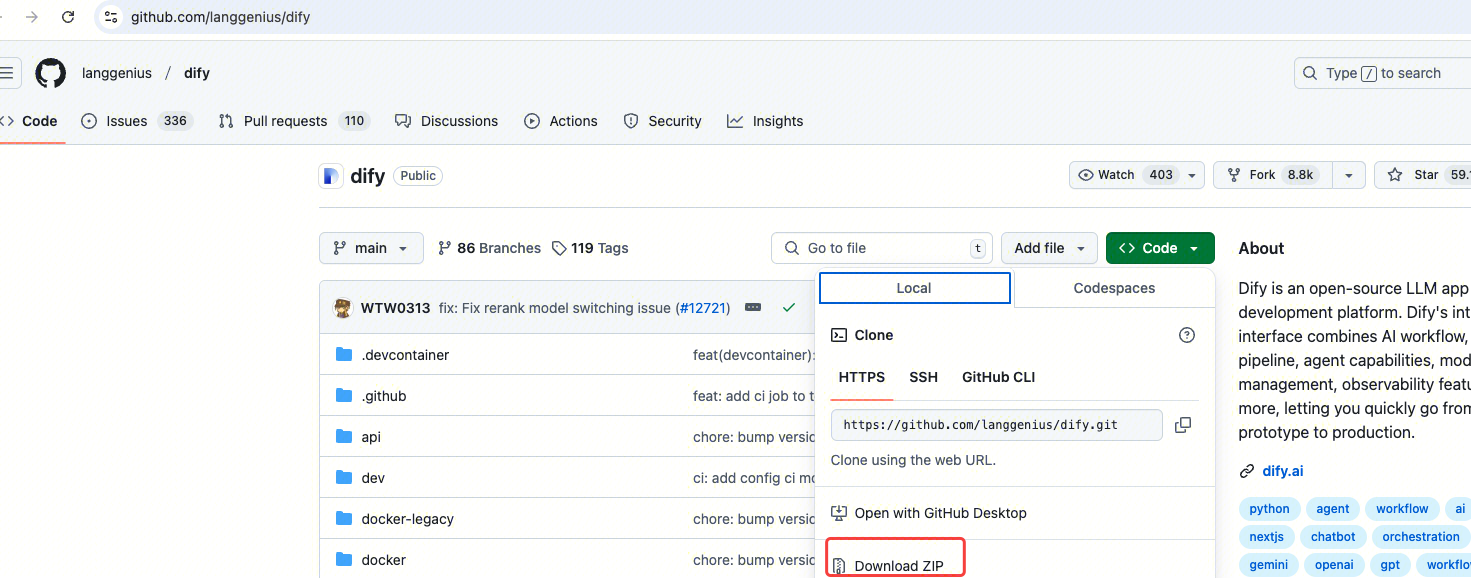Click the Type / to search box
The height and width of the screenshot is (578, 1471).
pos(1383,73)
